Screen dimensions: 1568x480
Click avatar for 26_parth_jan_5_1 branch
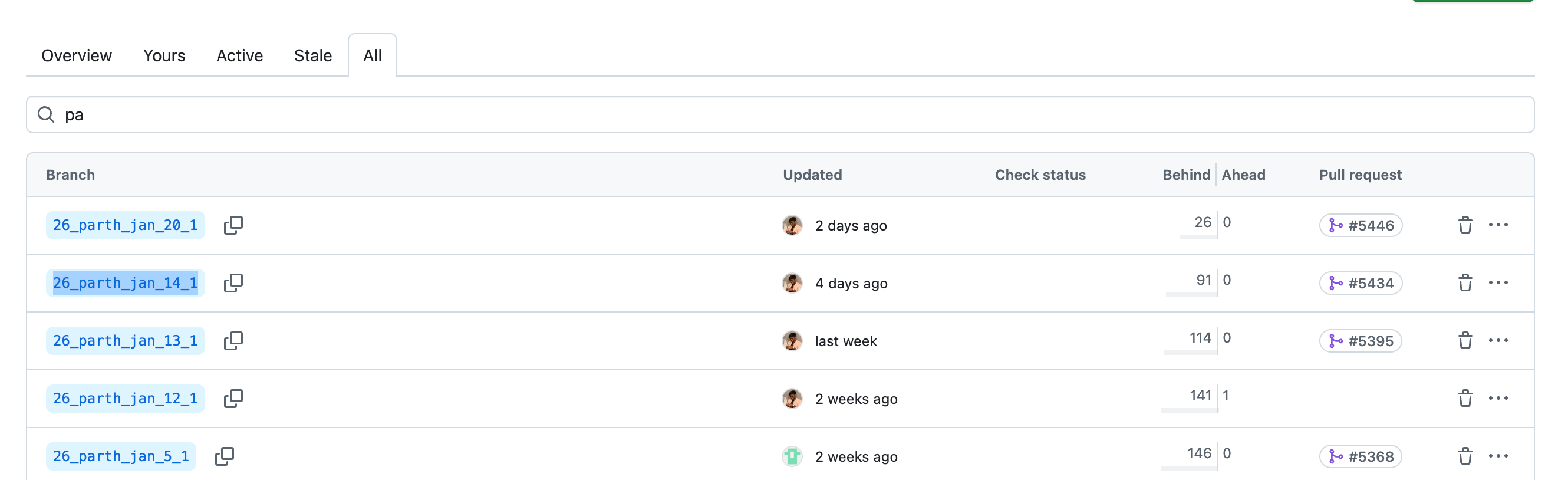click(x=791, y=456)
